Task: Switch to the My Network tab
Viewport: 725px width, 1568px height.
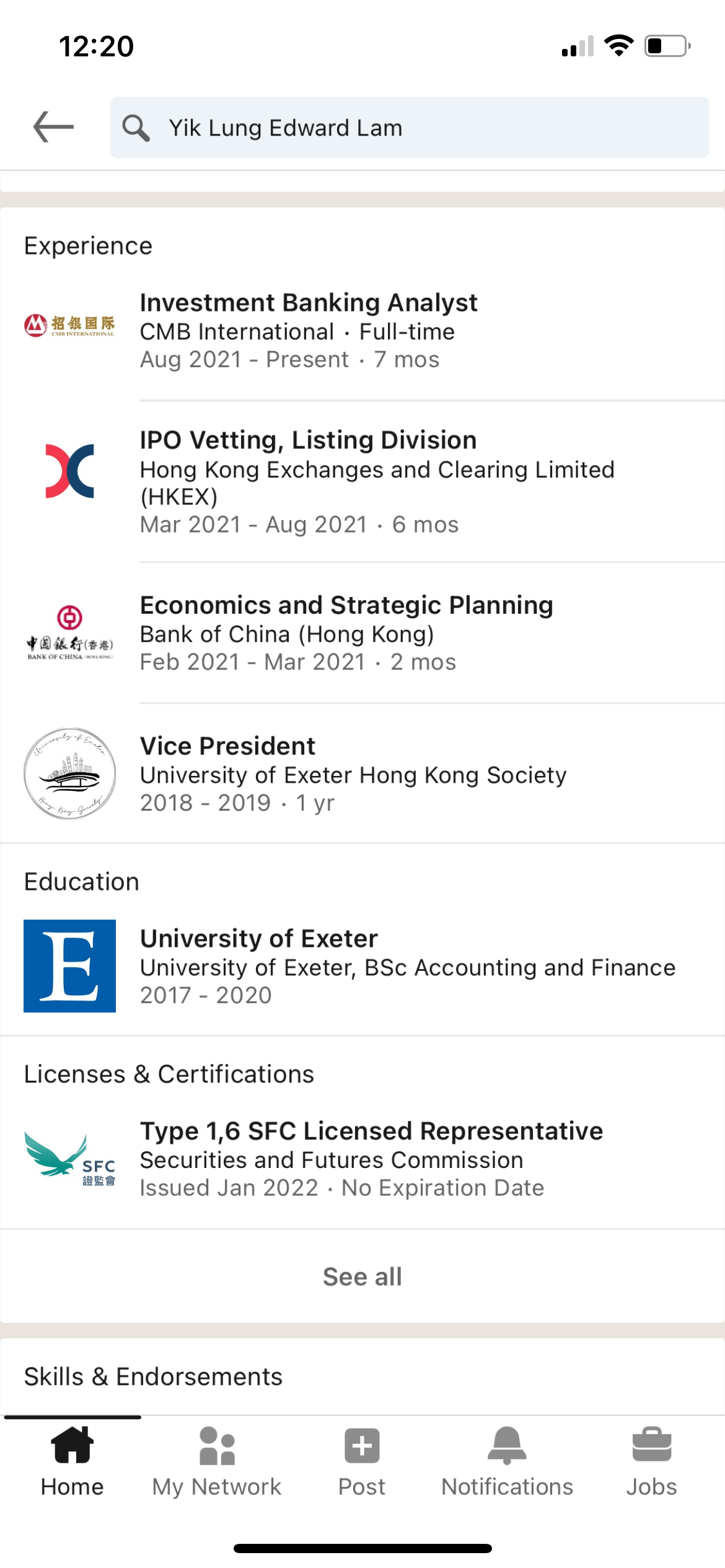Action: tap(217, 1460)
